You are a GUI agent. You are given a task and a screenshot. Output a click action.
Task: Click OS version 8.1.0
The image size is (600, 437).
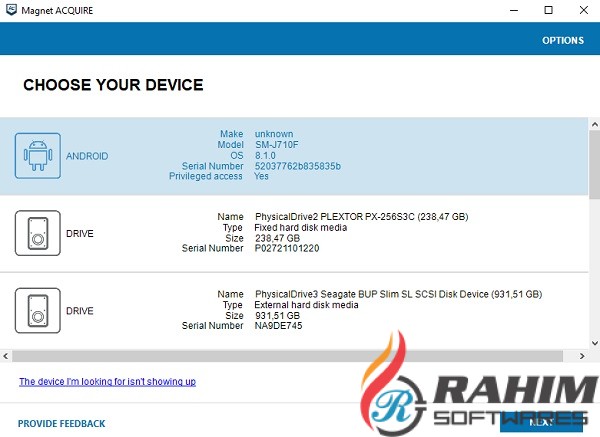[265, 155]
